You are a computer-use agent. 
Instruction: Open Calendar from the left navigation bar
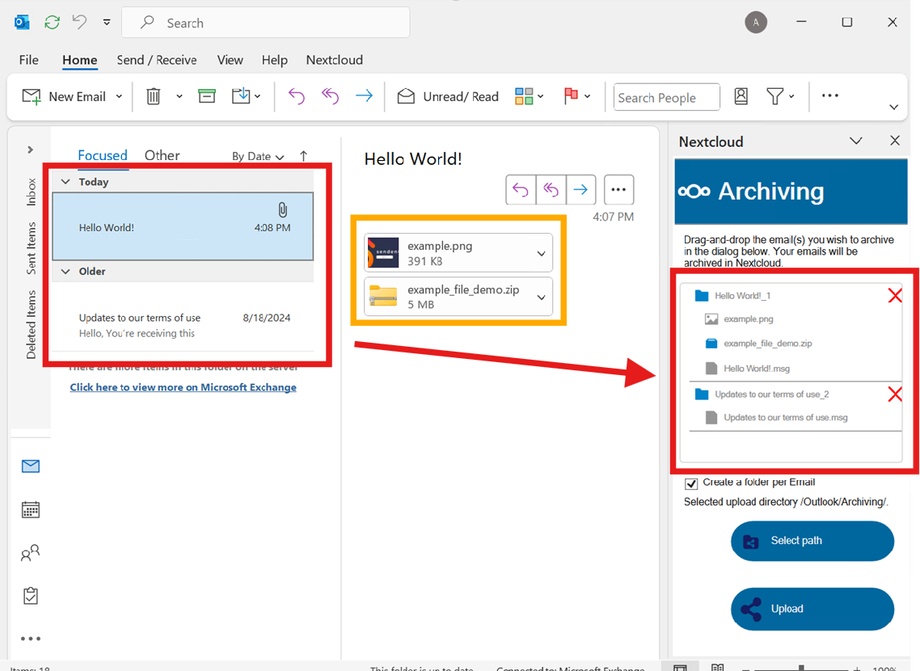[x=30, y=510]
